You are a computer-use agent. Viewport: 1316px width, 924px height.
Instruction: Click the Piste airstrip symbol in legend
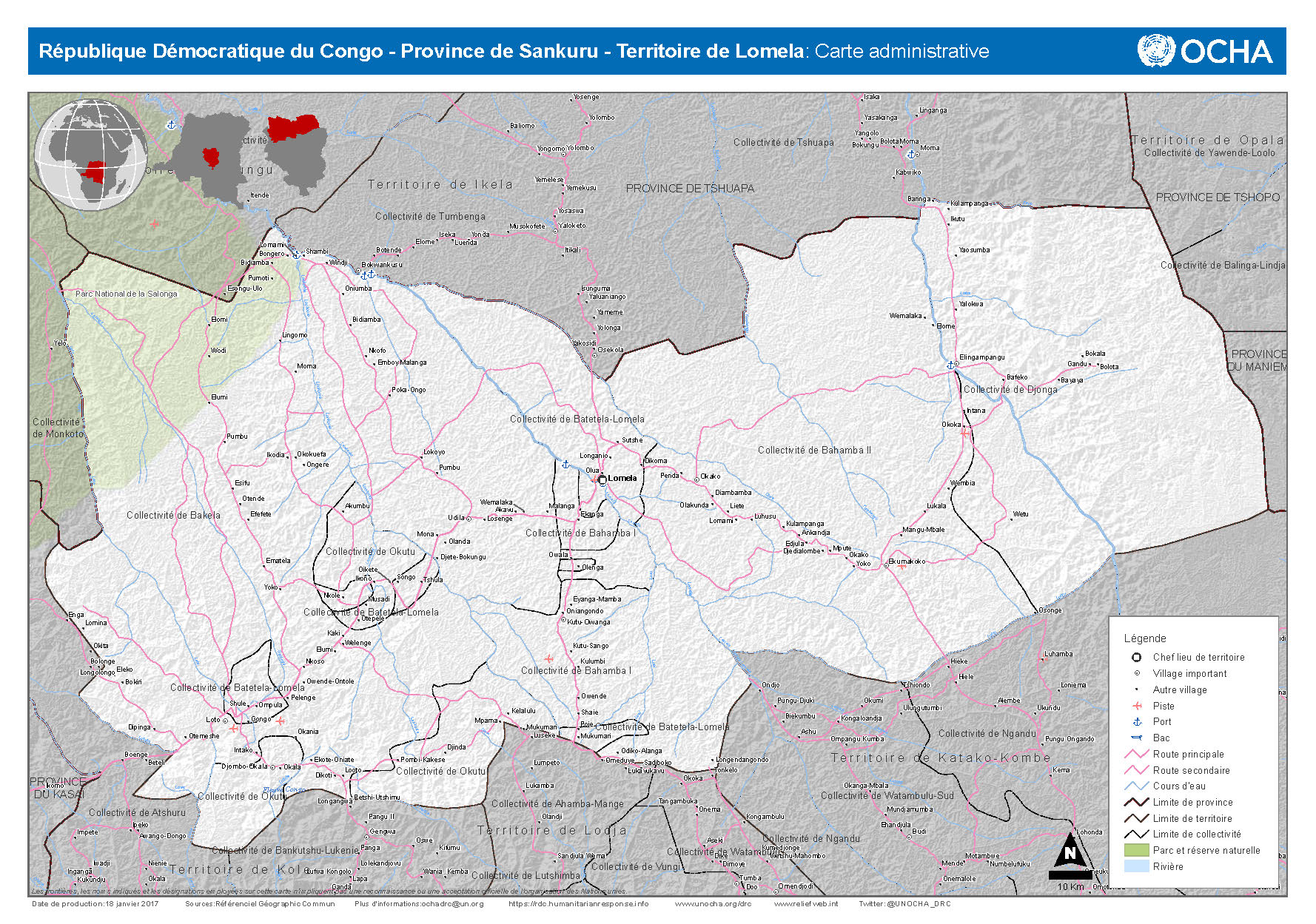pos(1137,706)
